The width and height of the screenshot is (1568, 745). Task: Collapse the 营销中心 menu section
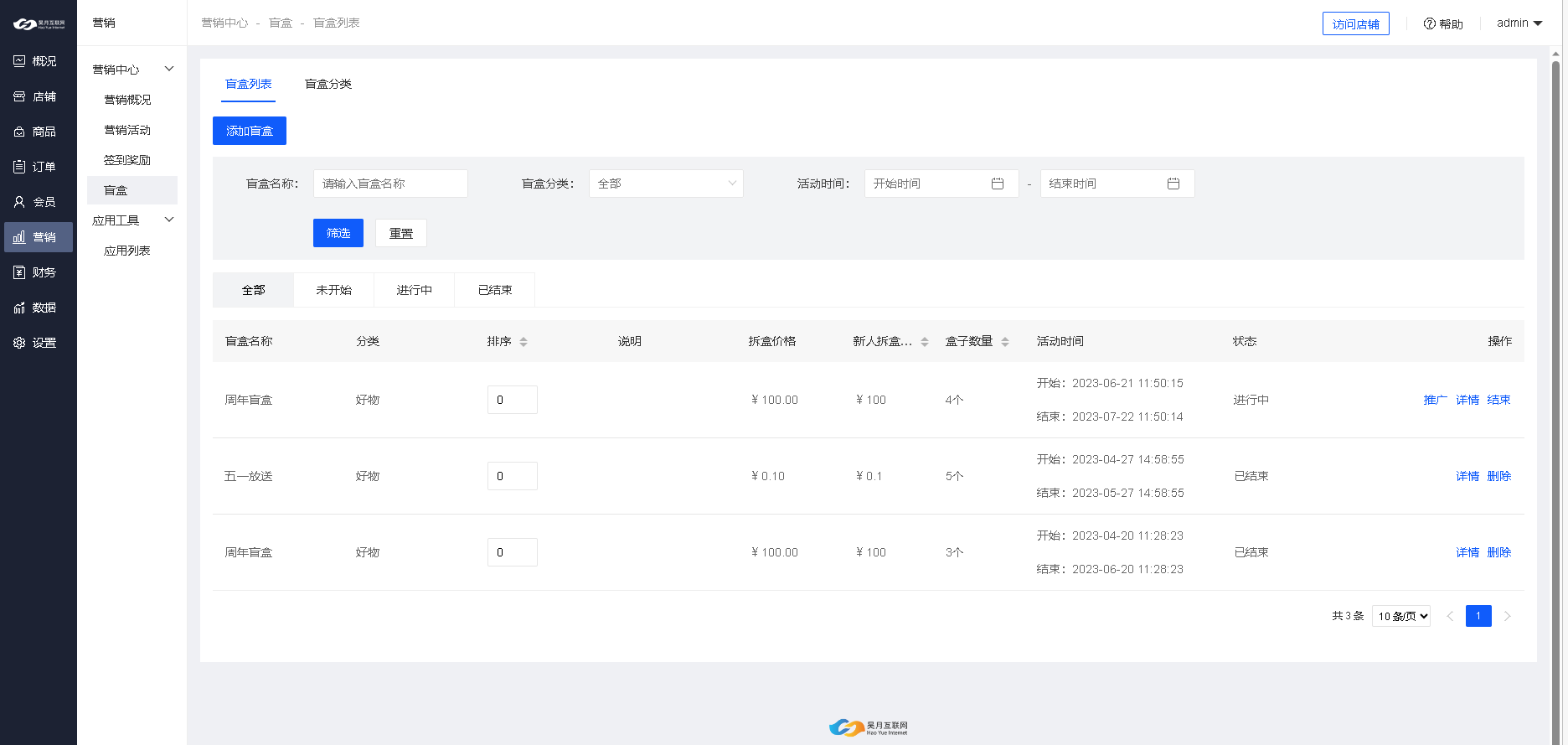[169, 69]
